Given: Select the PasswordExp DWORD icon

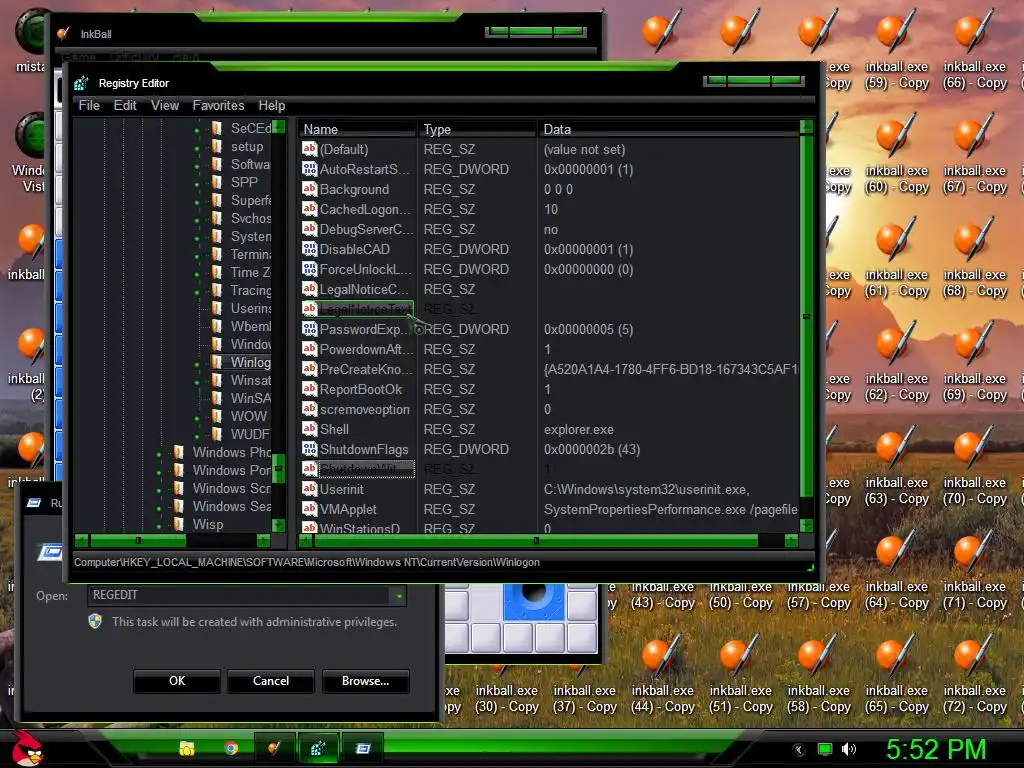Looking at the screenshot, I should 310,329.
